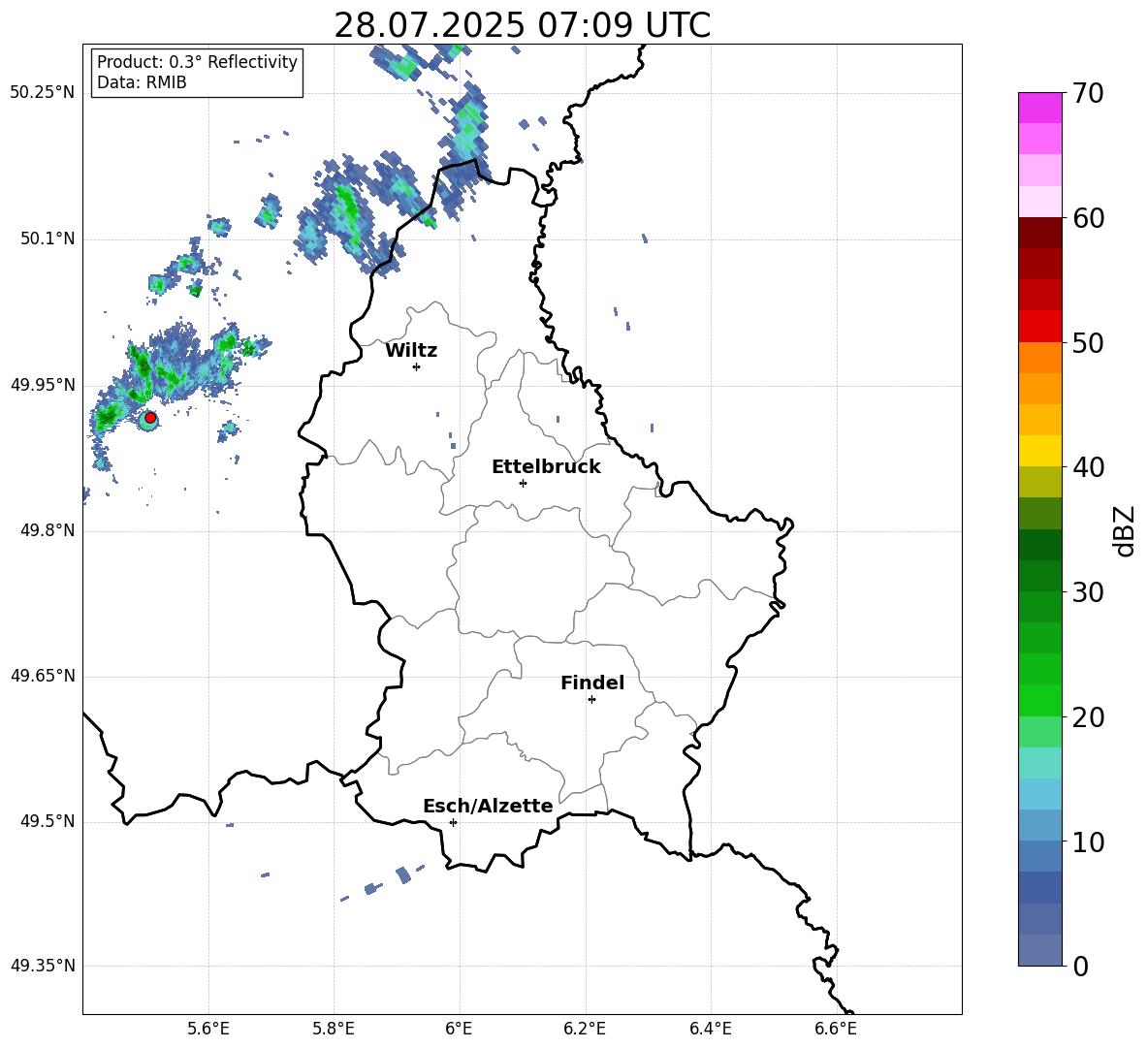
Task: Click the Esch/Alzette station cross marker
Action: pyautogui.click(x=453, y=822)
